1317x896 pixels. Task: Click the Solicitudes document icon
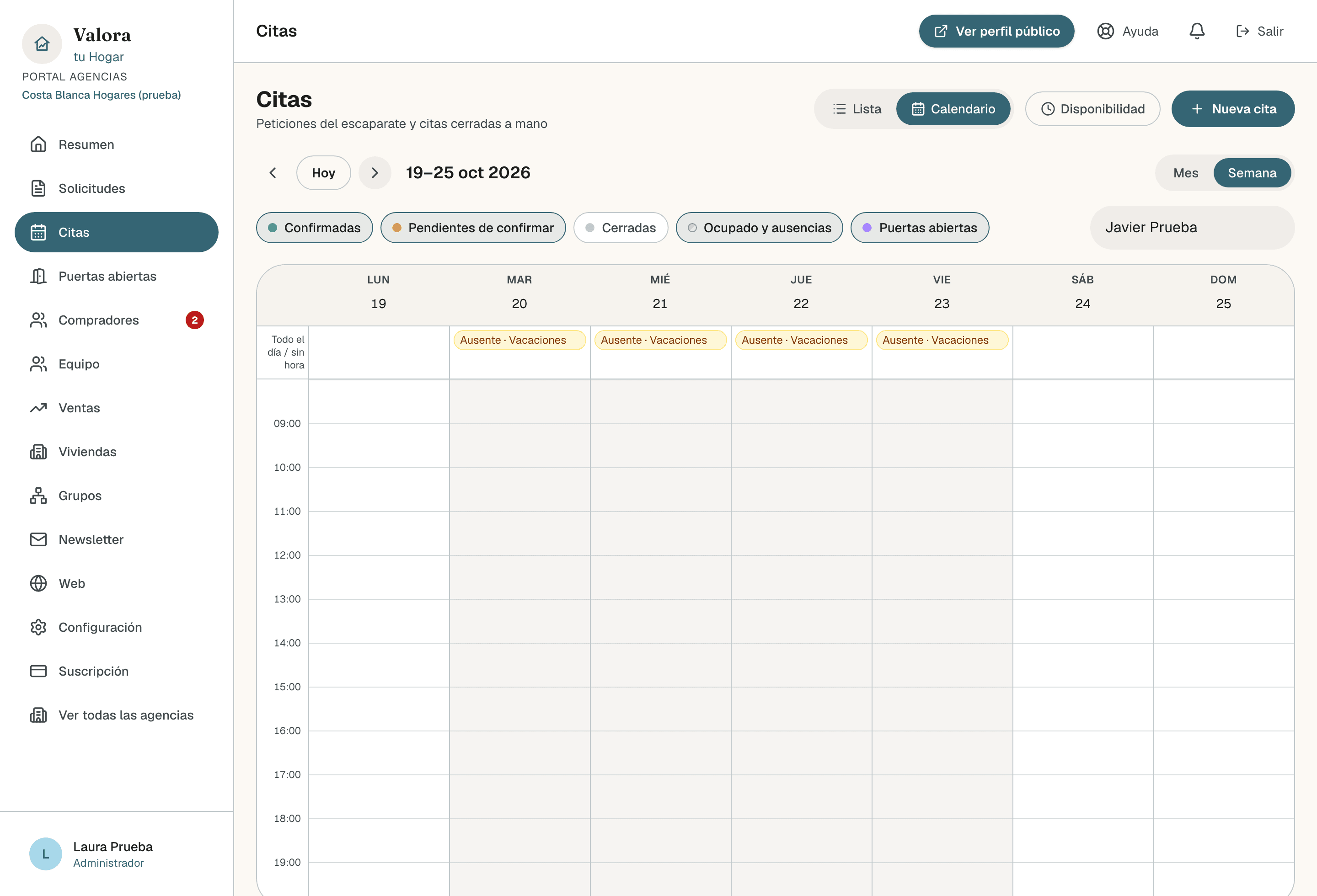(38, 188)
